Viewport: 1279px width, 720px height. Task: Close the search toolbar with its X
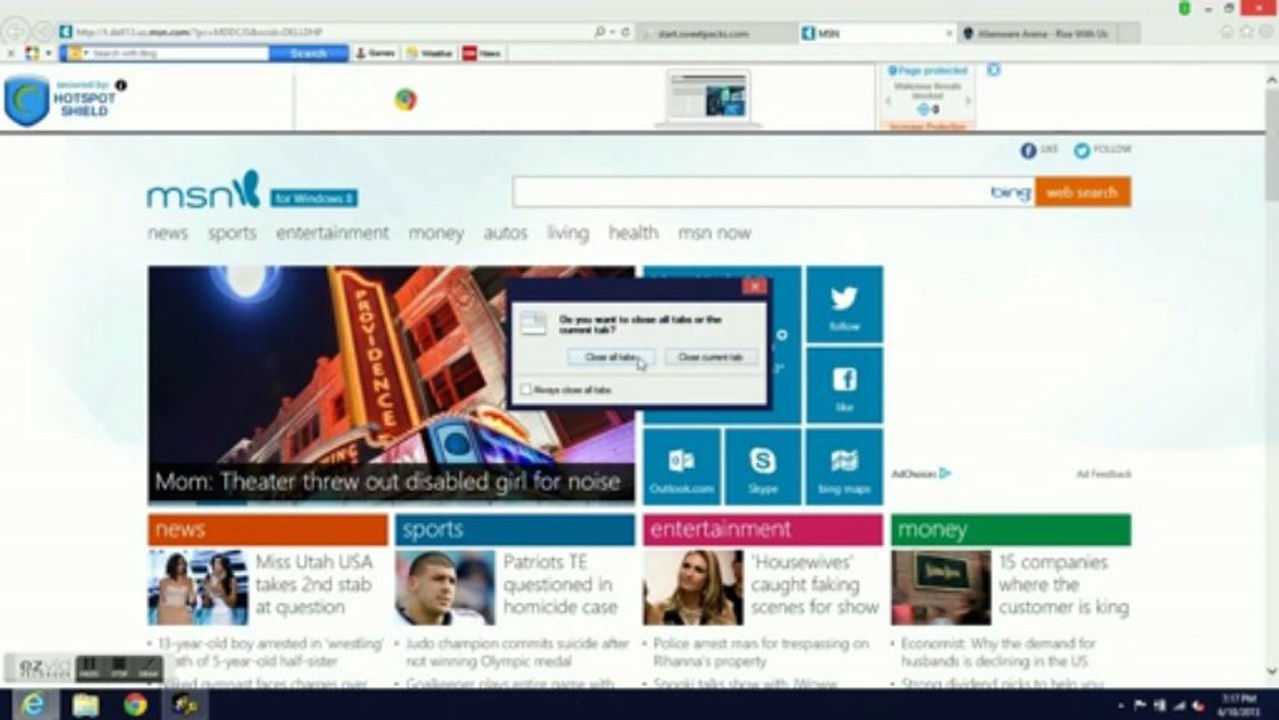coord(10,53)
